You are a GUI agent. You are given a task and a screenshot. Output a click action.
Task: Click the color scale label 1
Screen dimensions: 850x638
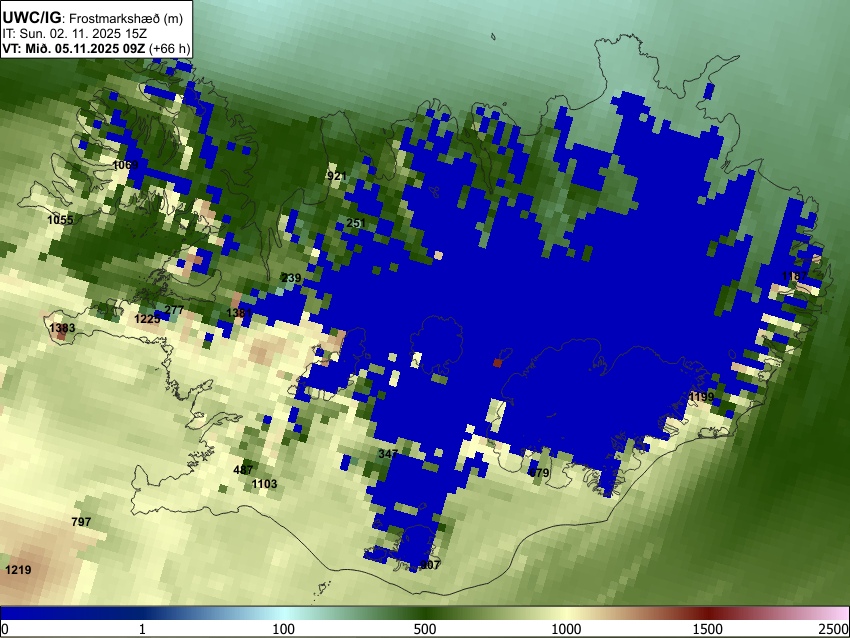pos(142,629)
